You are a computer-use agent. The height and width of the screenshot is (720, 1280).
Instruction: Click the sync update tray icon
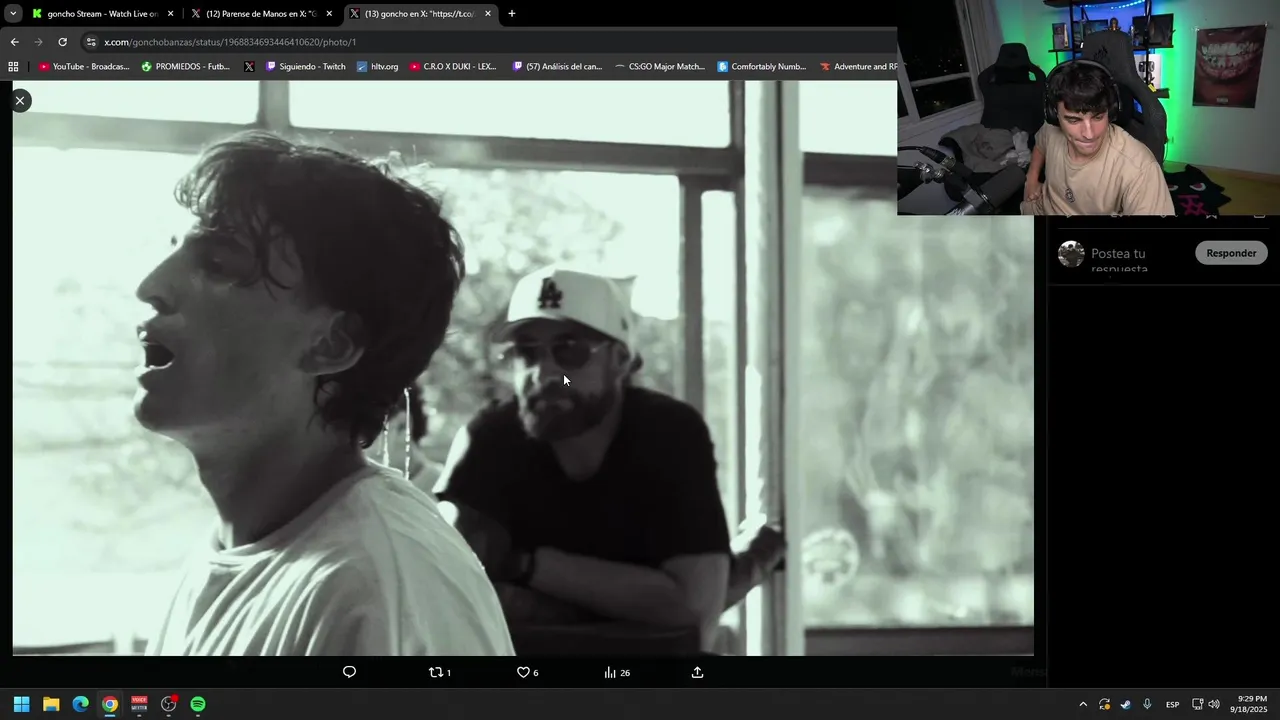(x=1104, y=704)
